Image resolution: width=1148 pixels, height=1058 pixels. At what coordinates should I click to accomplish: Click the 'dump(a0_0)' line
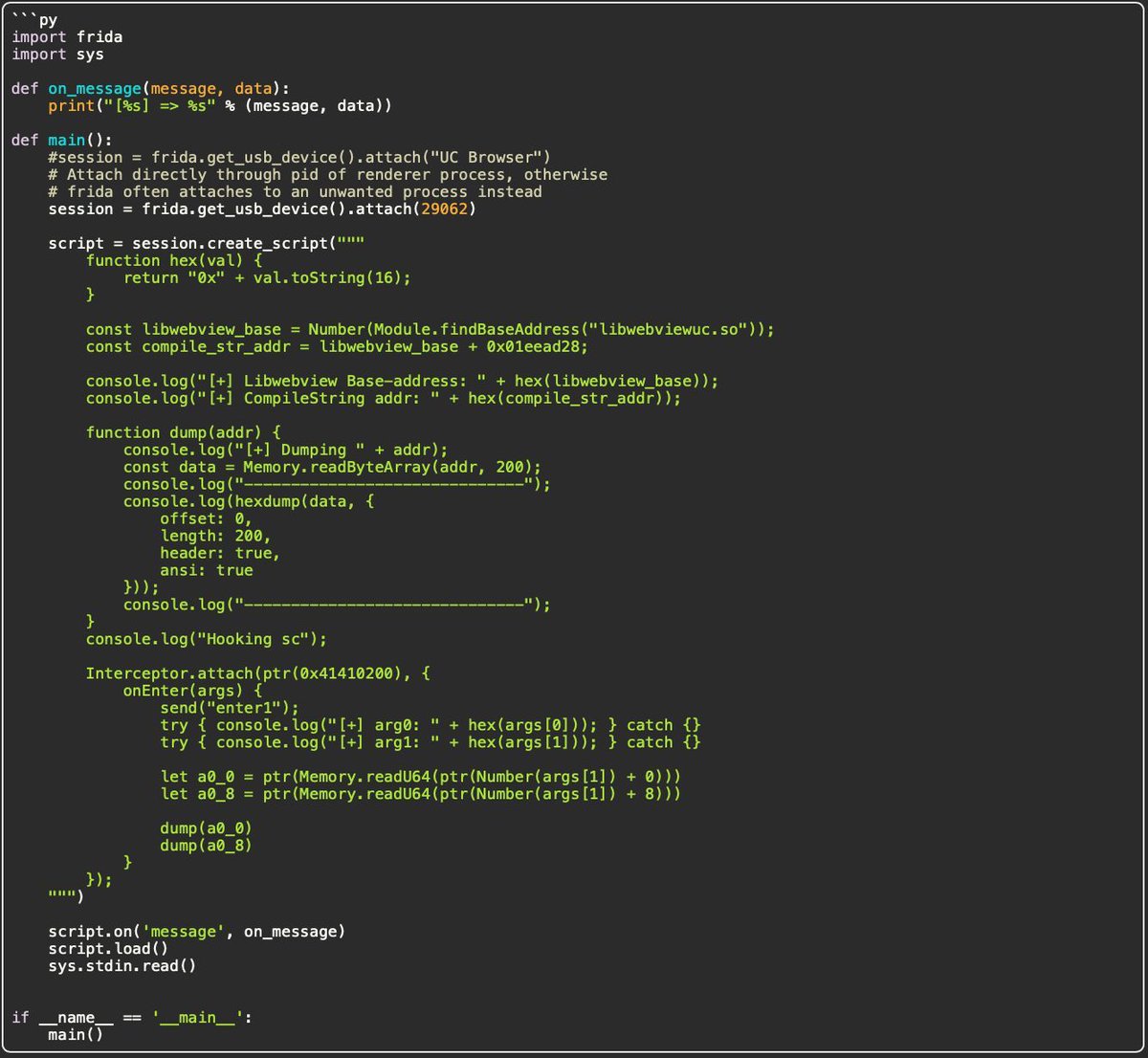pos(207,828)
